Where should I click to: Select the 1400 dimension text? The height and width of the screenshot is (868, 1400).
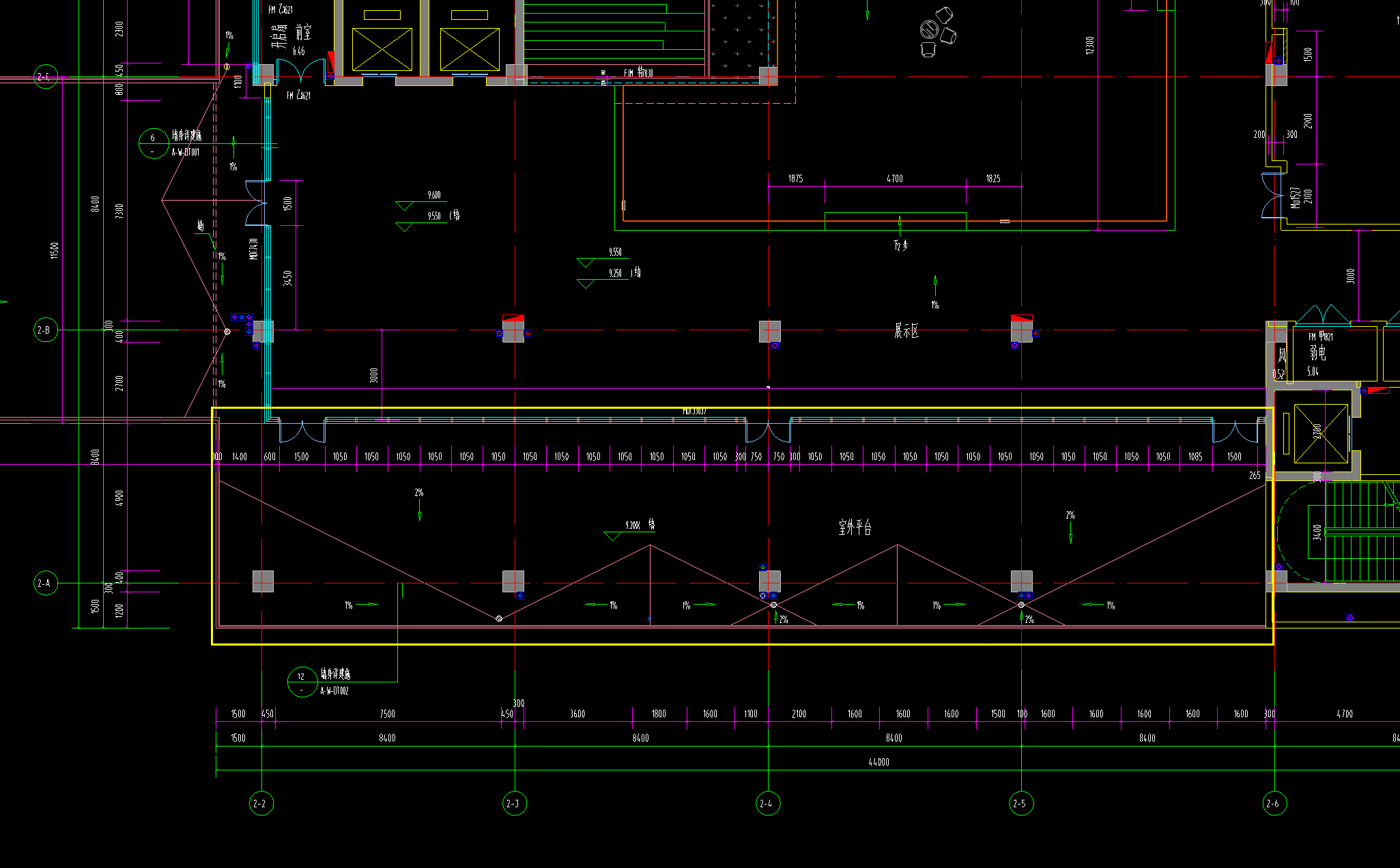[x=239, y=457]
